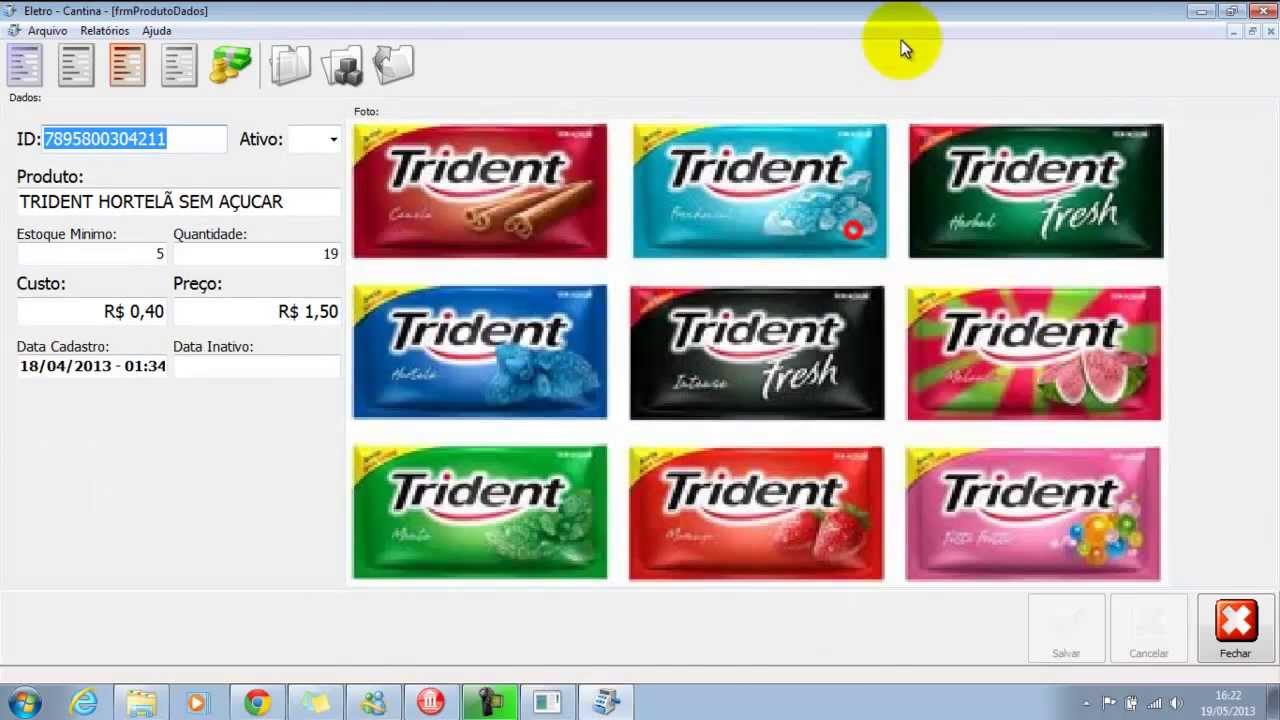Viewport: 1280px width, 720px height.
Task: Select the Produto name field
Action: tap(178, 202)
